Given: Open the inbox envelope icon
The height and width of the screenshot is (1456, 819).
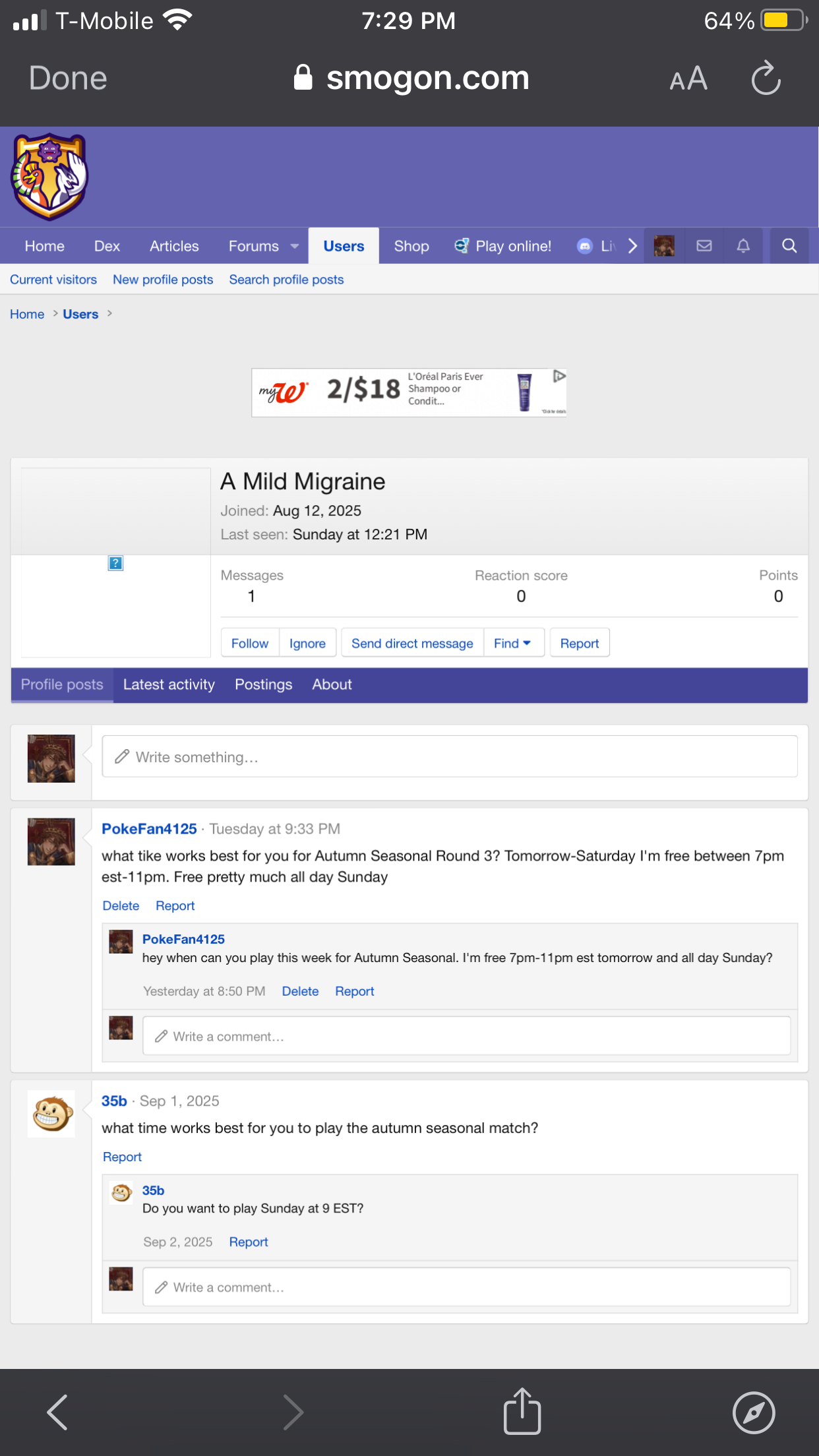Looking at the screenshot, I should (704, 246).
